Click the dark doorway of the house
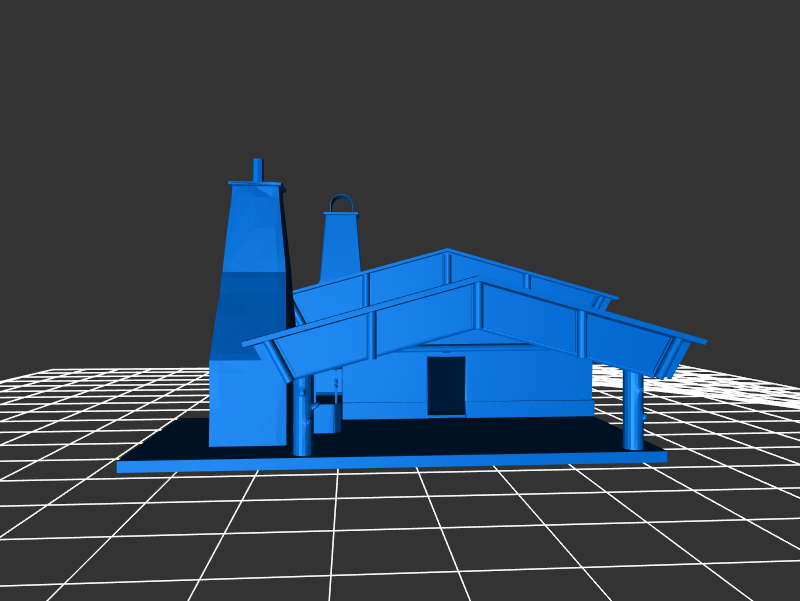 coord(446,385)
